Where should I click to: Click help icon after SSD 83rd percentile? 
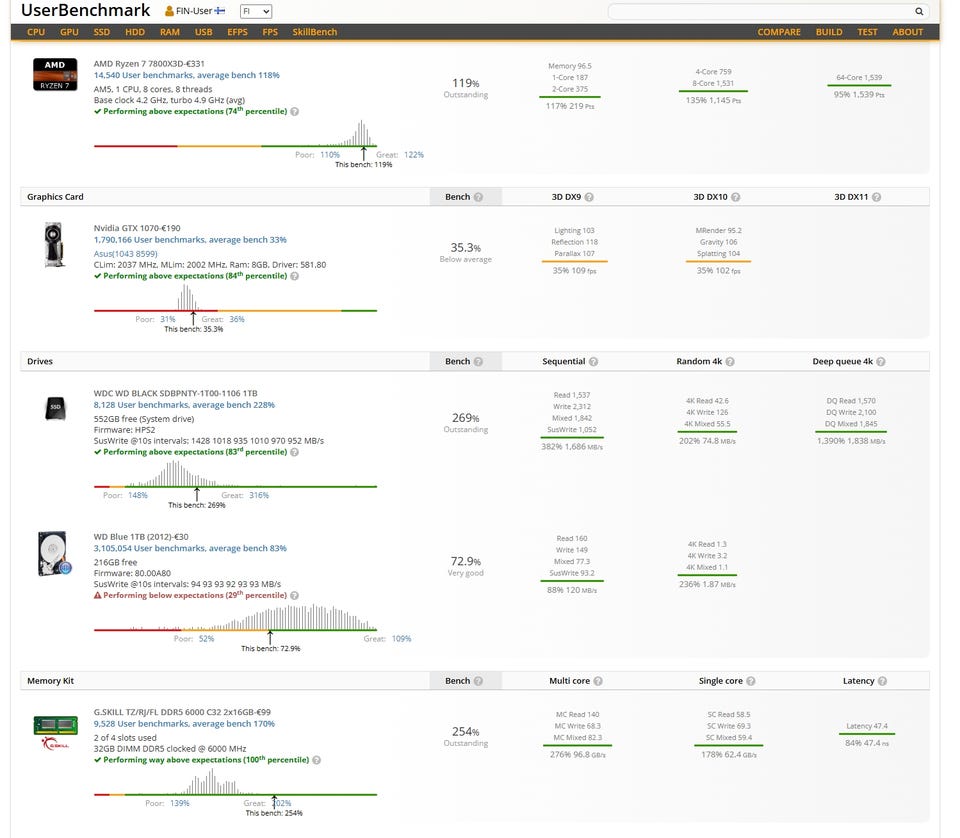pos(294,452)
